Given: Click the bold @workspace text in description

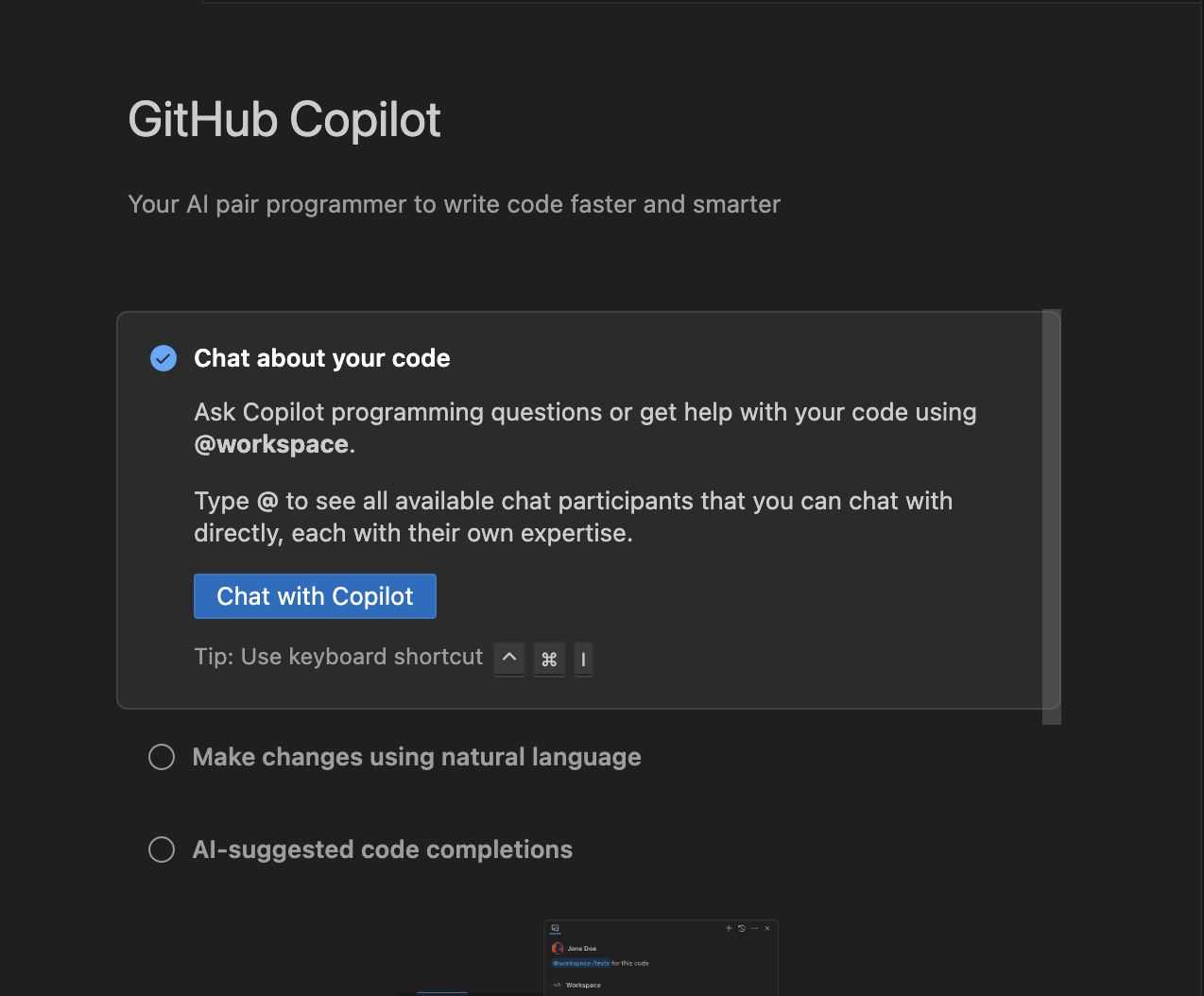Looking at the screenshot, I should coord(271,444).
